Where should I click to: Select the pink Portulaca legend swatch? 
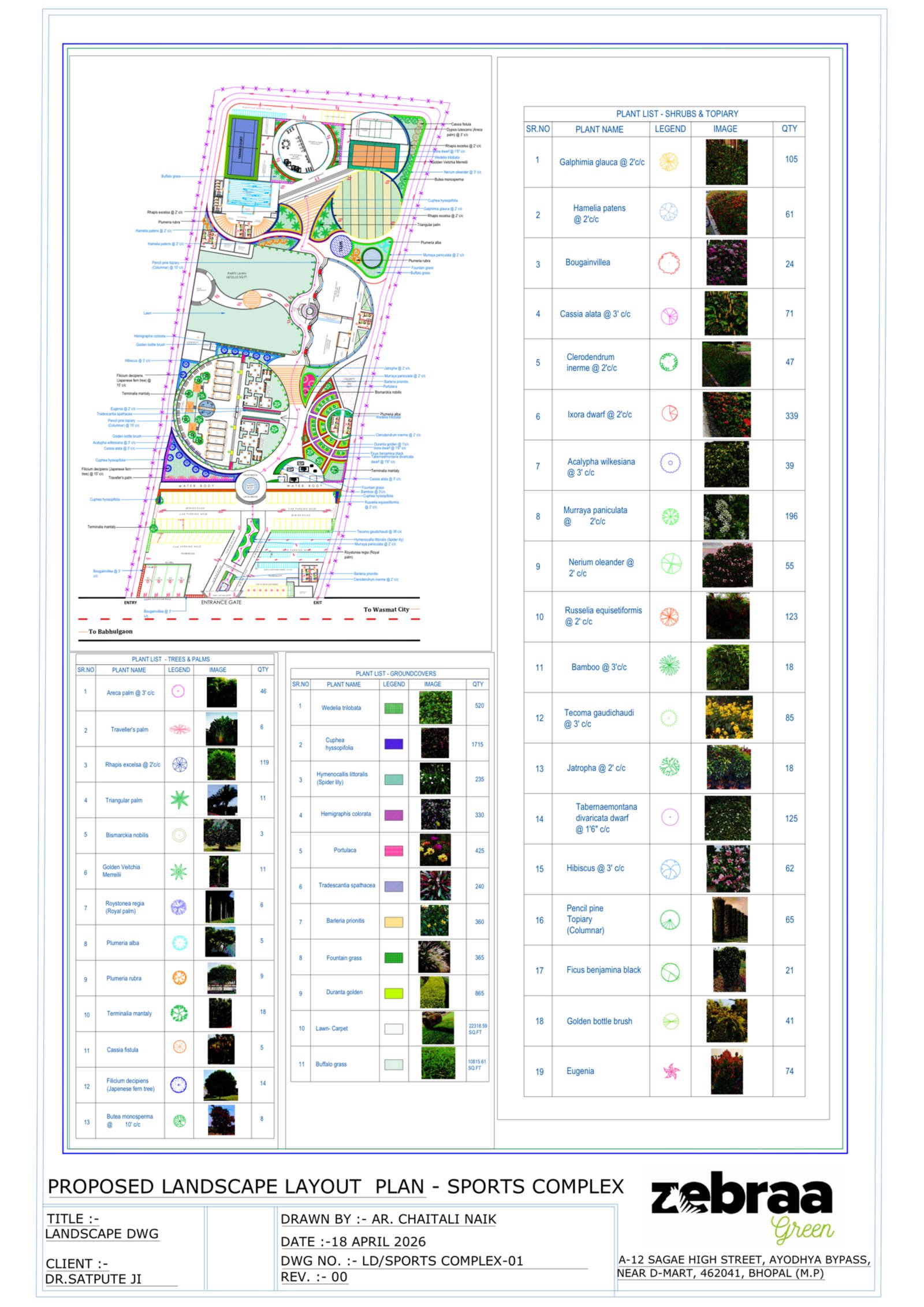pos(394,851)
